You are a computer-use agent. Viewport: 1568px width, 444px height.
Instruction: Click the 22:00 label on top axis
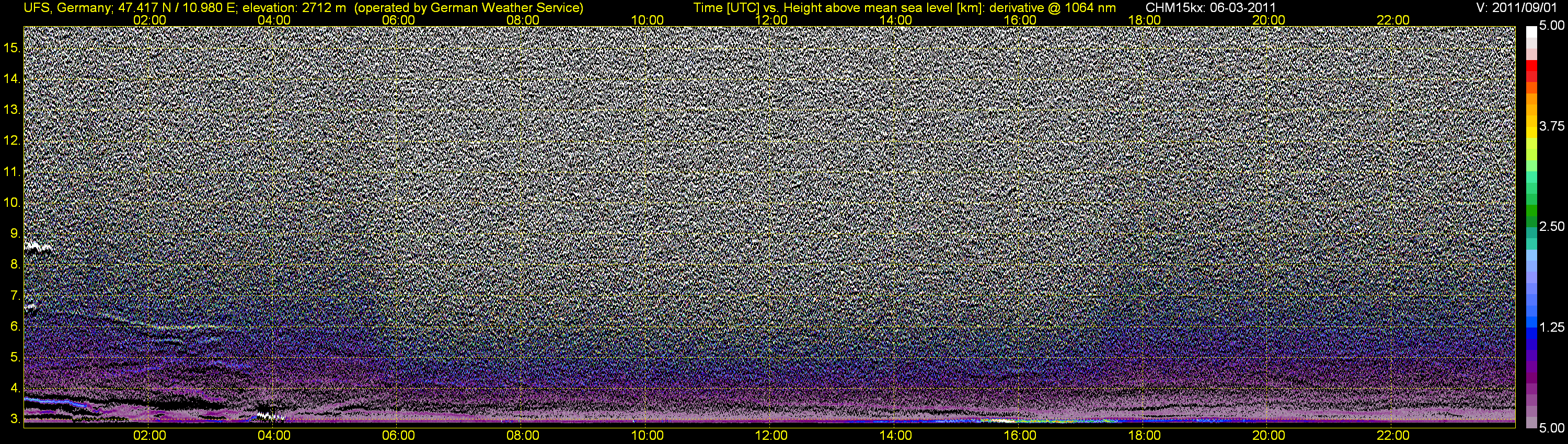pos(1393,20)
